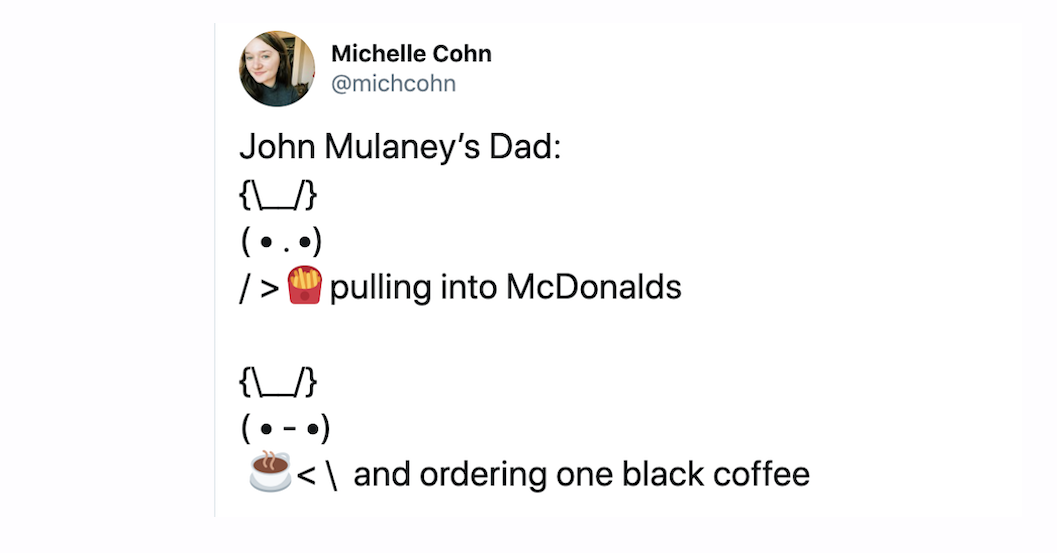1057x553 pixels.
Task: Click the "John Mulaney's Dad:" line
Action: point(400,147)
